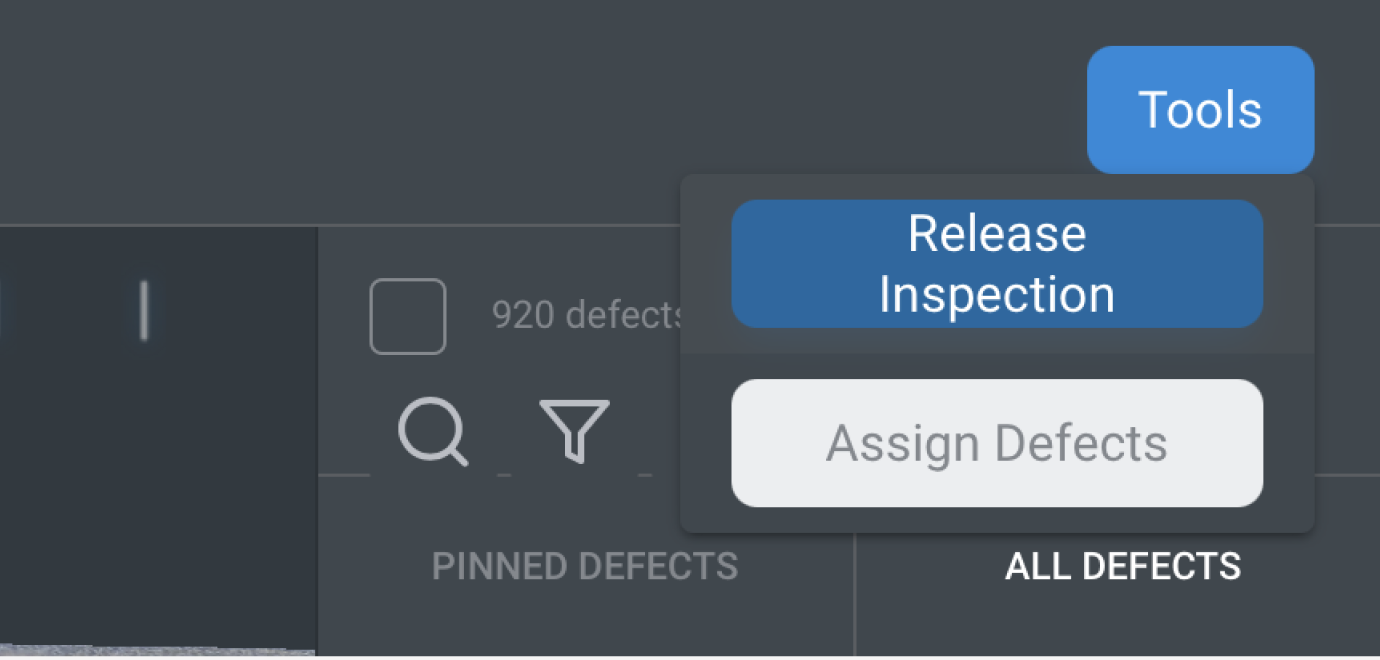Open the Tools dropdown
The width and height of the screenshot is (1380, 660).
(x=1200, y=109)
